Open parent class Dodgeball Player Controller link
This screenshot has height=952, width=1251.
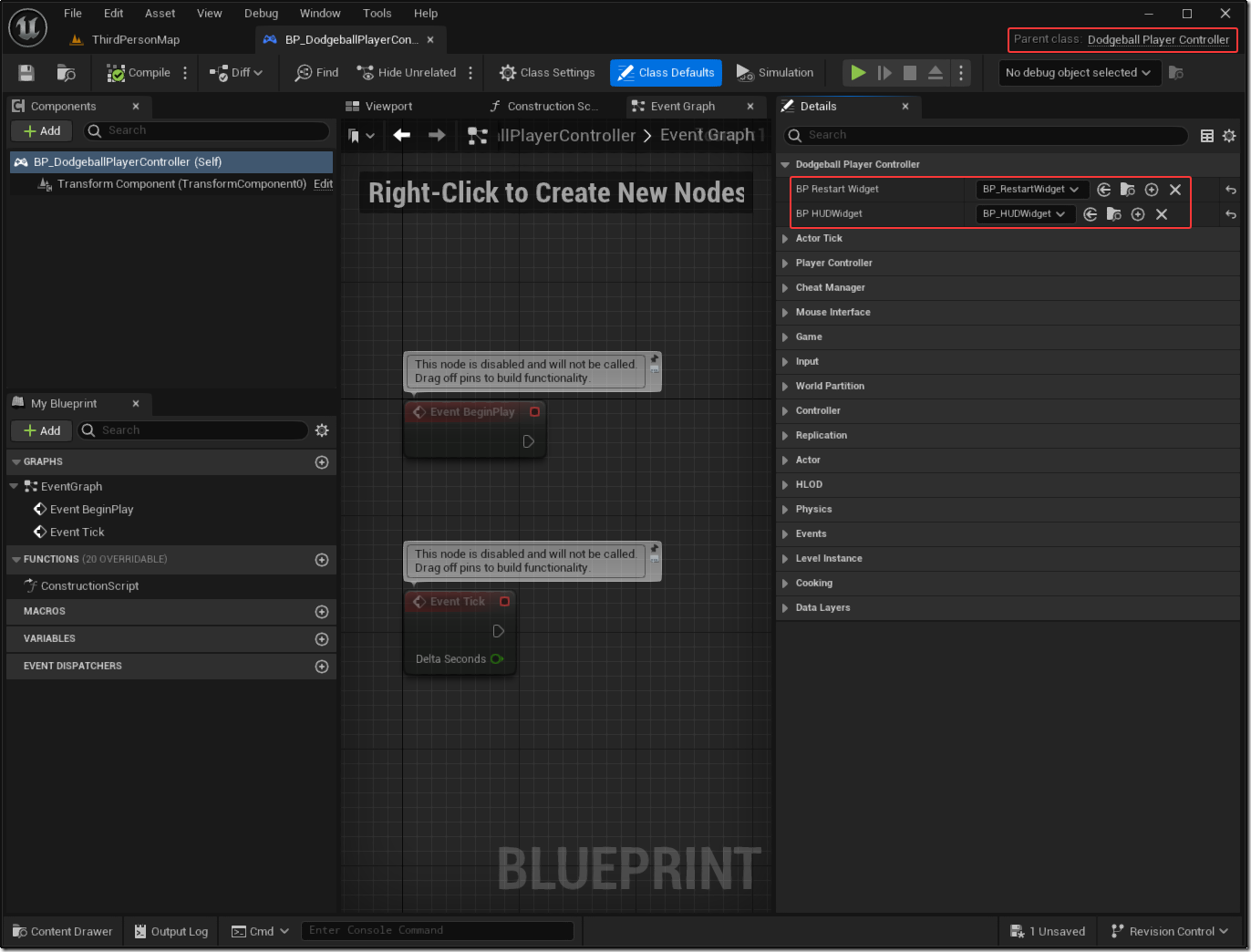1158,40
